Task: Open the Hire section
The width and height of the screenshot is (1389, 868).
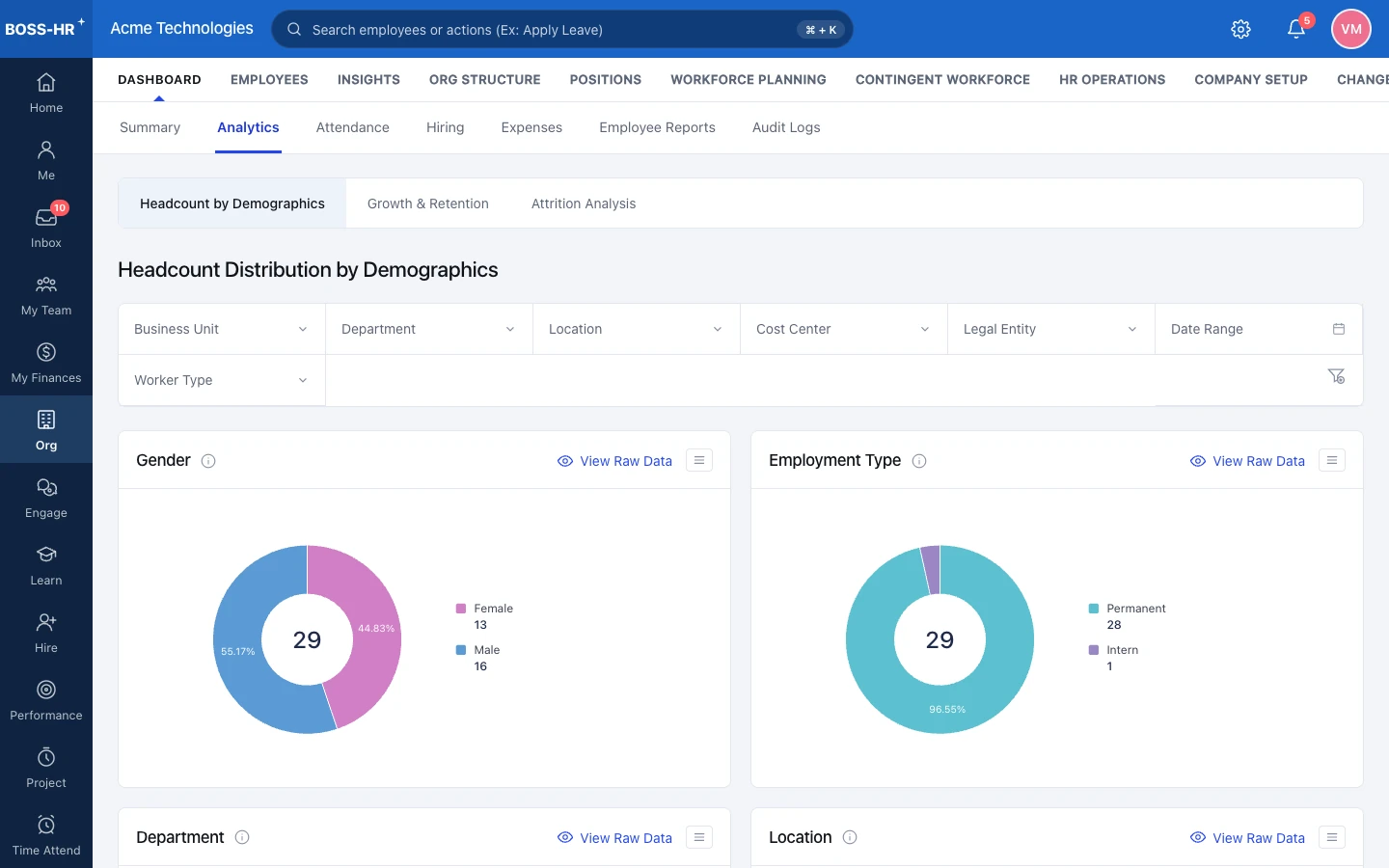Action: (x=46, y=634)
